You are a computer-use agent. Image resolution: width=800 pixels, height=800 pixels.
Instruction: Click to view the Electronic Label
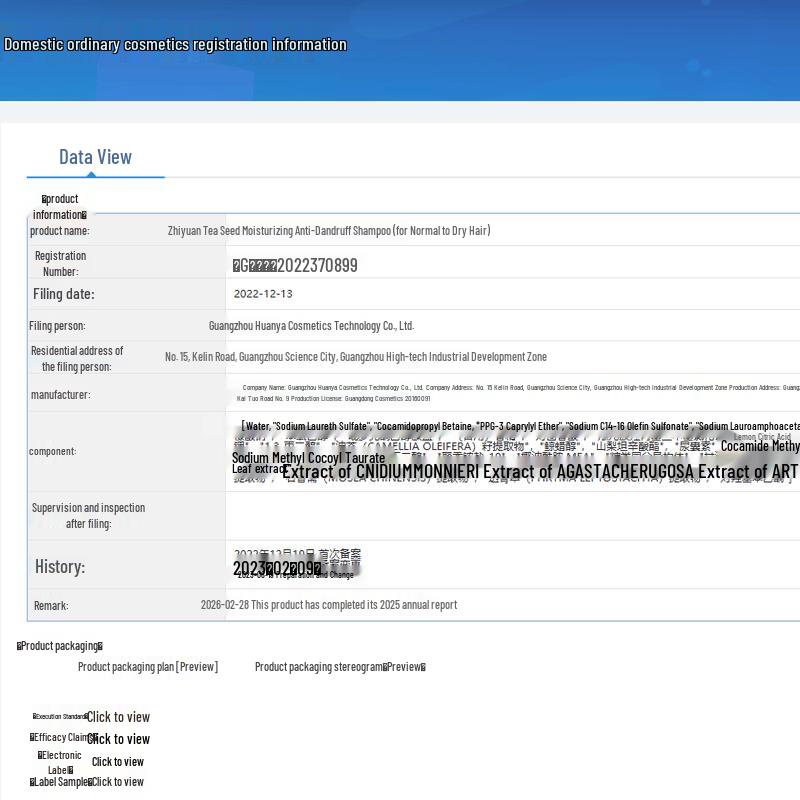(118, 762)
